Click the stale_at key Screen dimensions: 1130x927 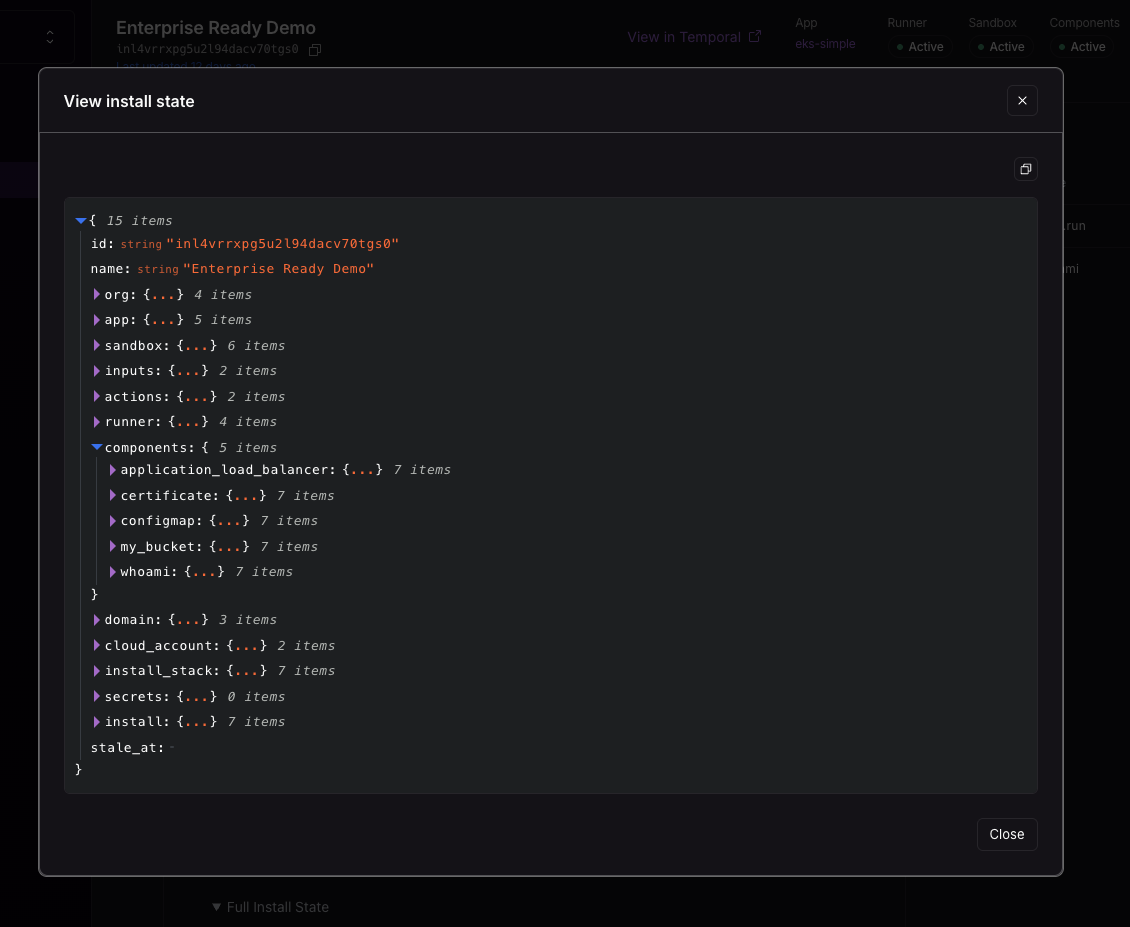tap(127, 748)
